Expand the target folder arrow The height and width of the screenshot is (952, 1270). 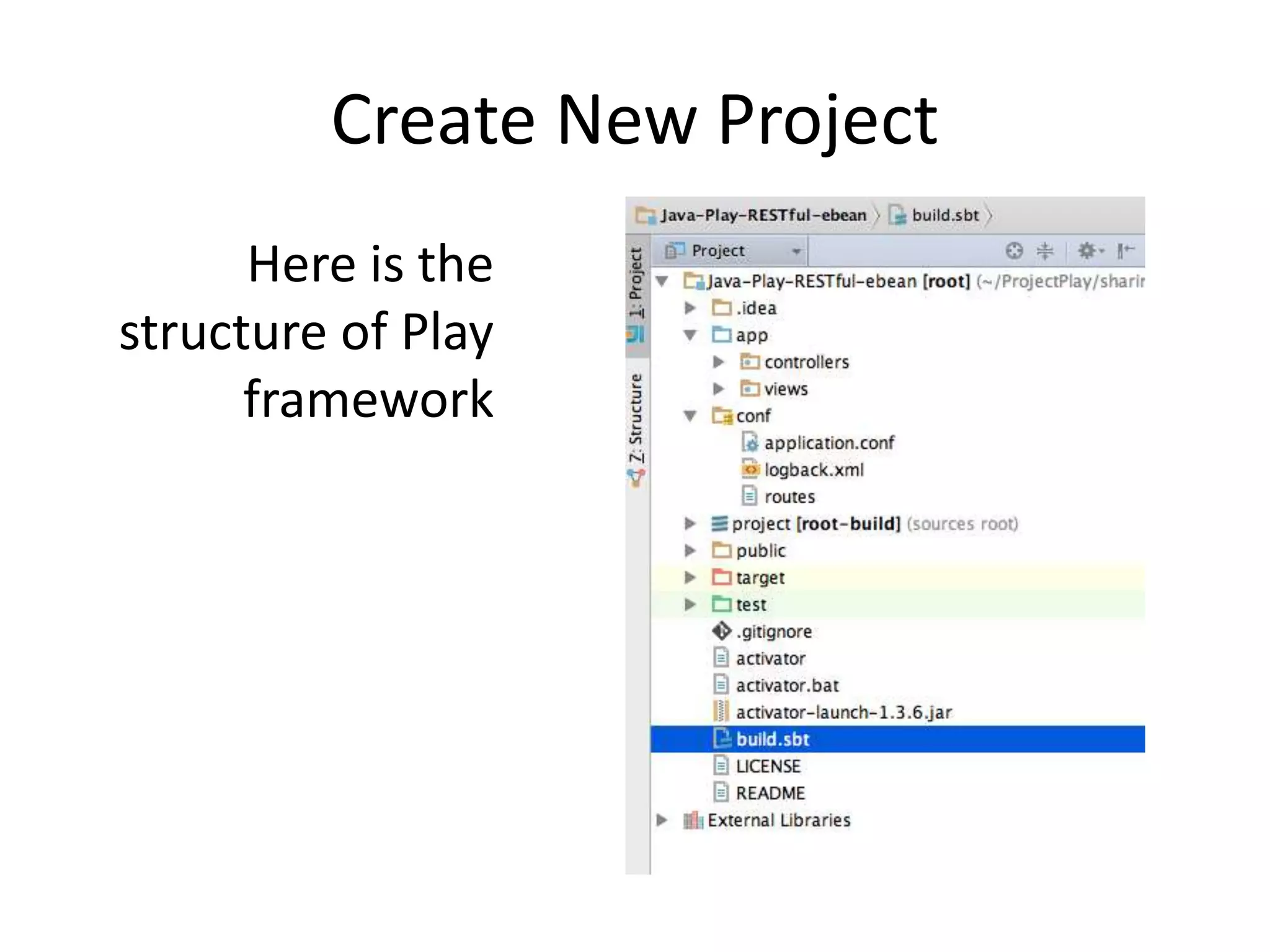690,578
